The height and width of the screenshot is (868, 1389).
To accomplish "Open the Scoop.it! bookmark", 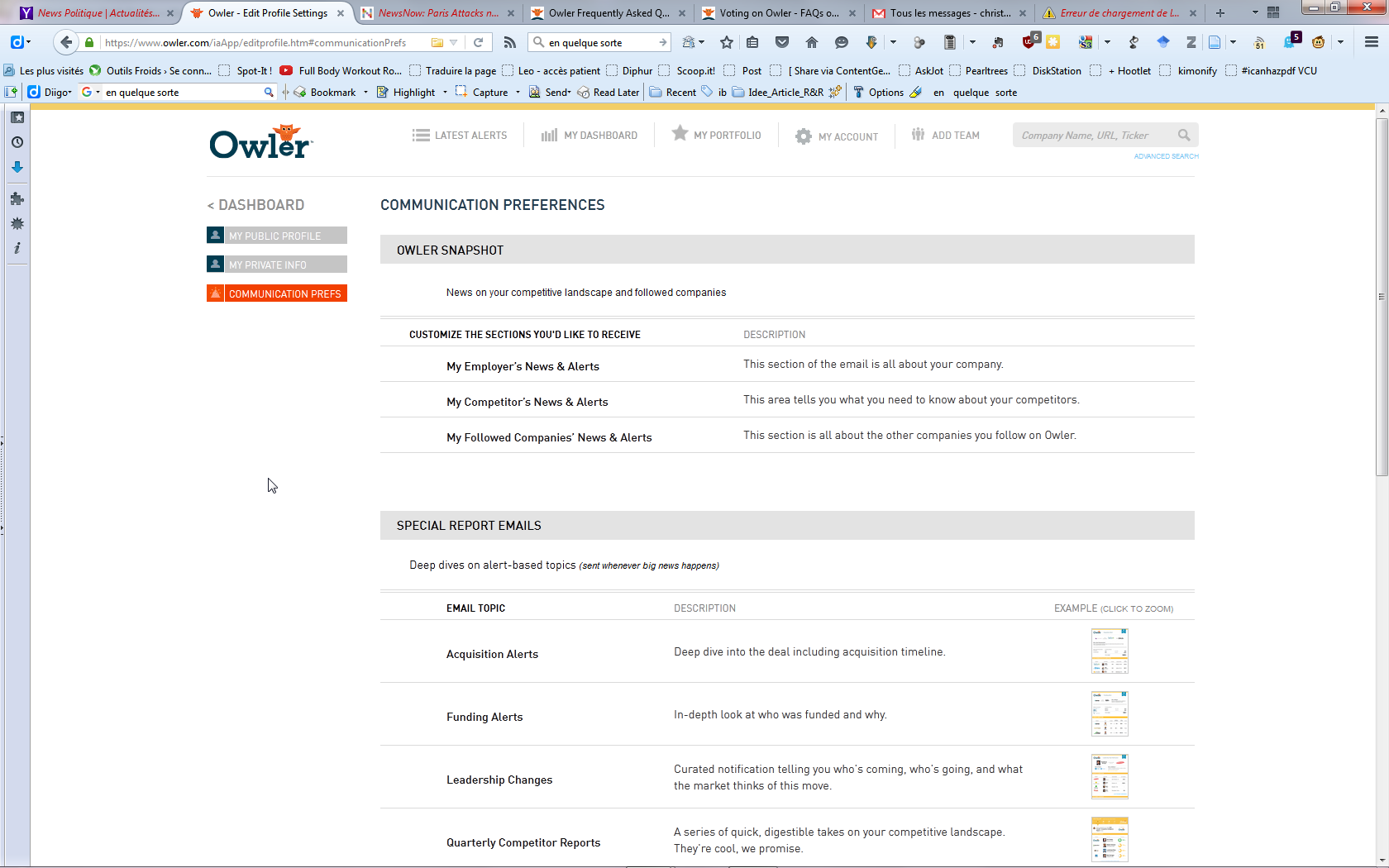I will 687,70.
